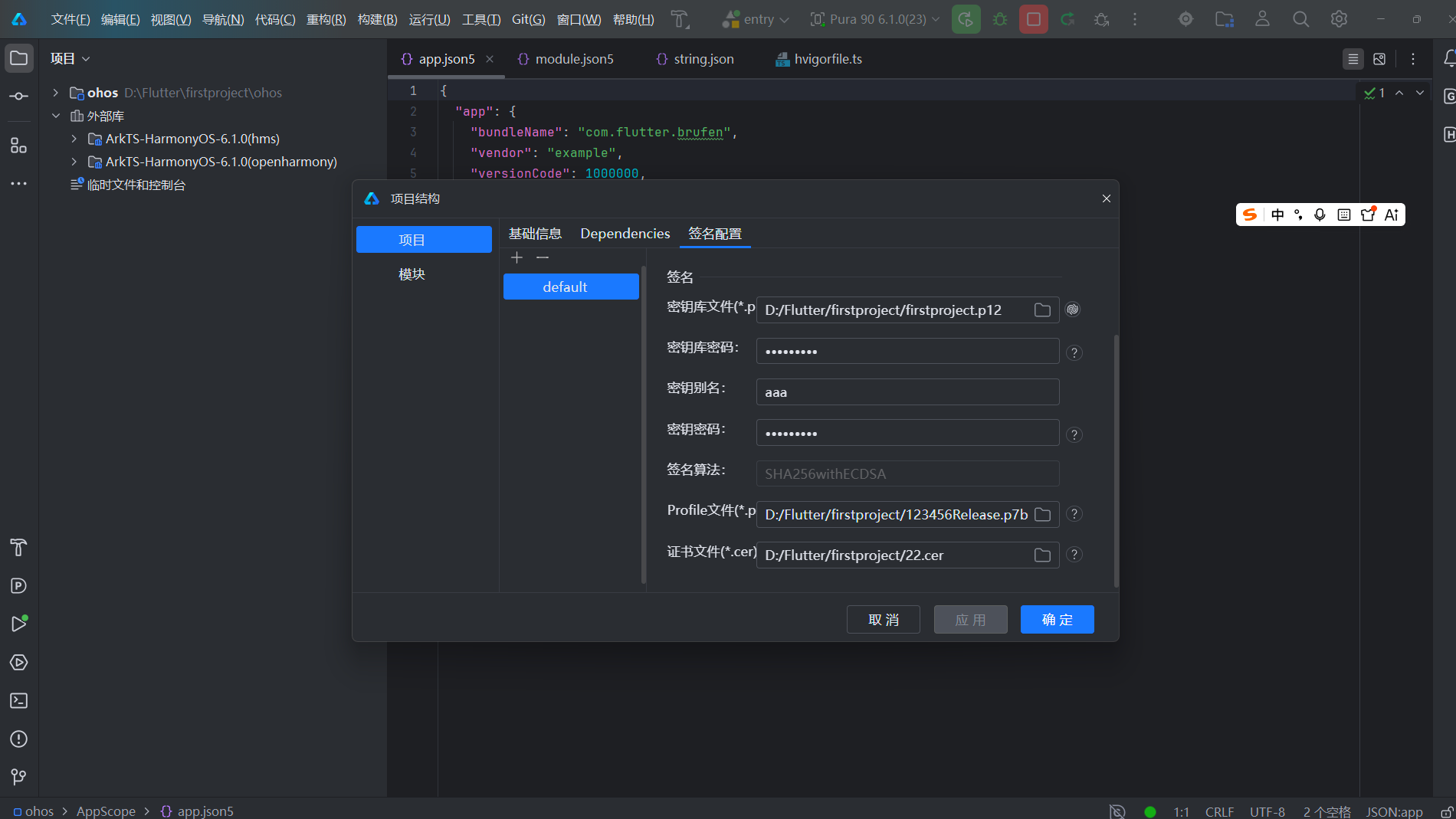Toggle IME voice input microphone

pos(1320,215)
